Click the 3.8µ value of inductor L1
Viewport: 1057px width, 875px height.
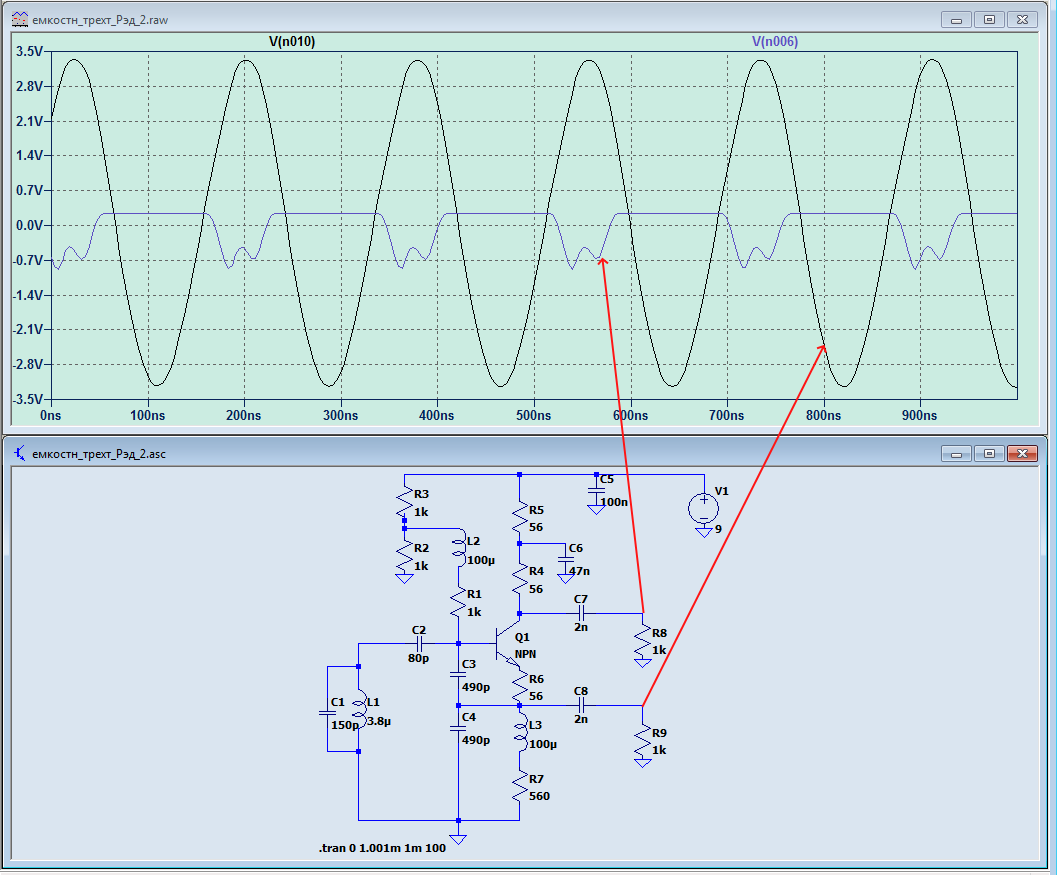pyautogui.click(x=379, y=721)
